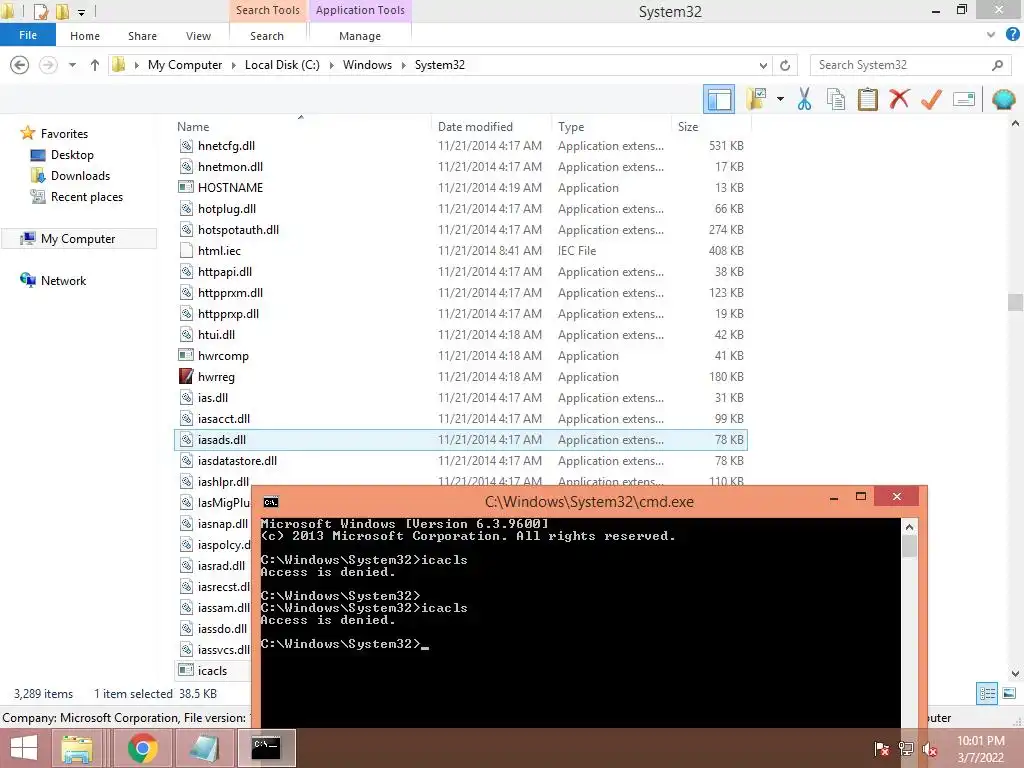Viewport: 1024px width, 768px height.
Task: Expand the folder options dropdown arrow
Action: coord(780,99)
